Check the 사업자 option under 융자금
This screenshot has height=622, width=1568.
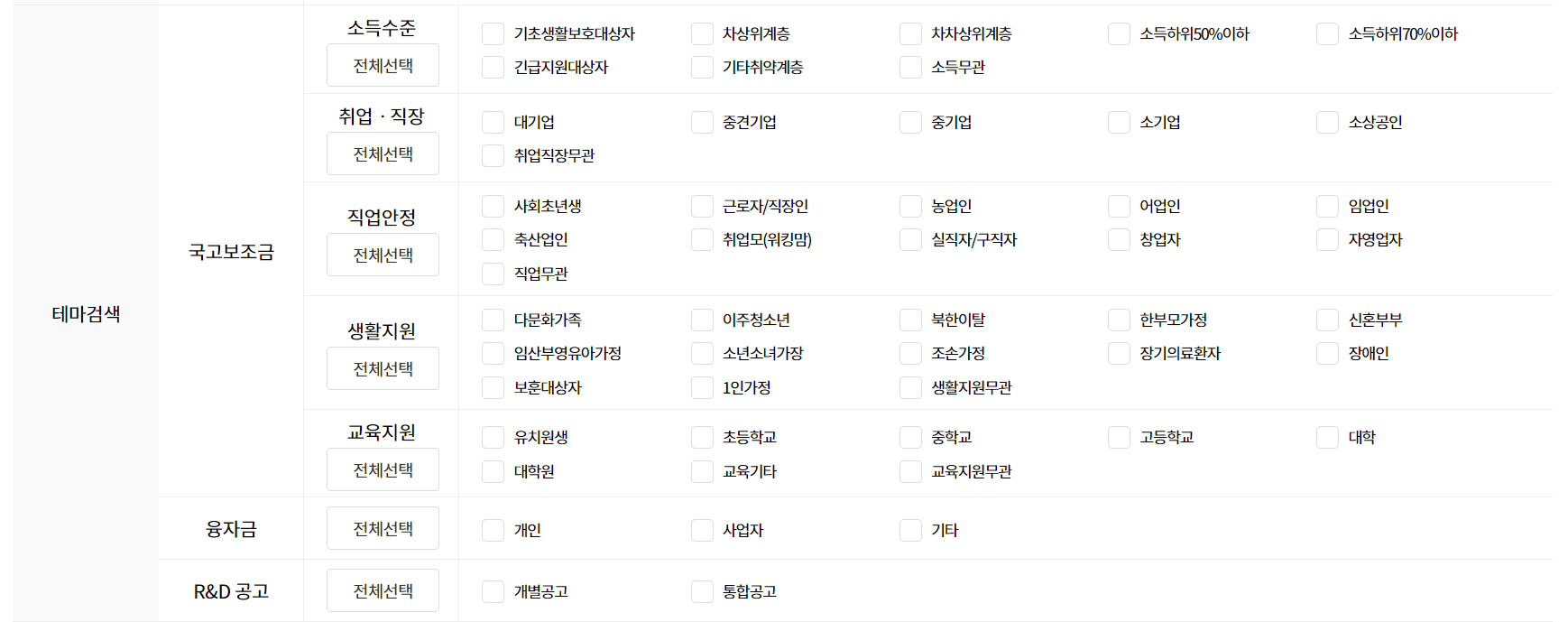tap(702, 530)
